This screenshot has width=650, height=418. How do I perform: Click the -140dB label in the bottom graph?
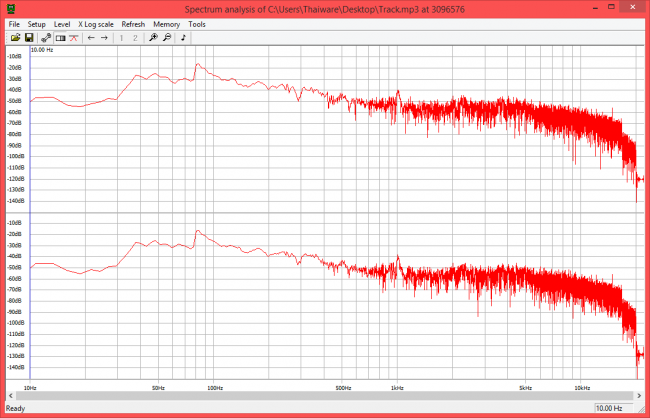click(x=15, y=367)
